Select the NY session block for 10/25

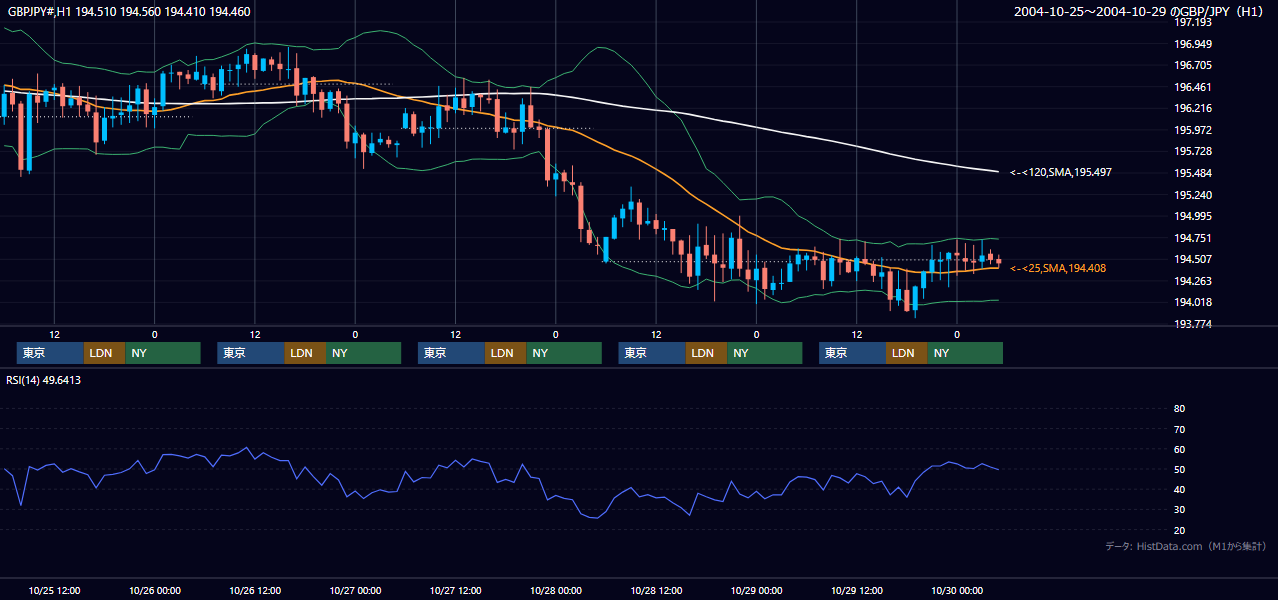[x=163, y=353]
